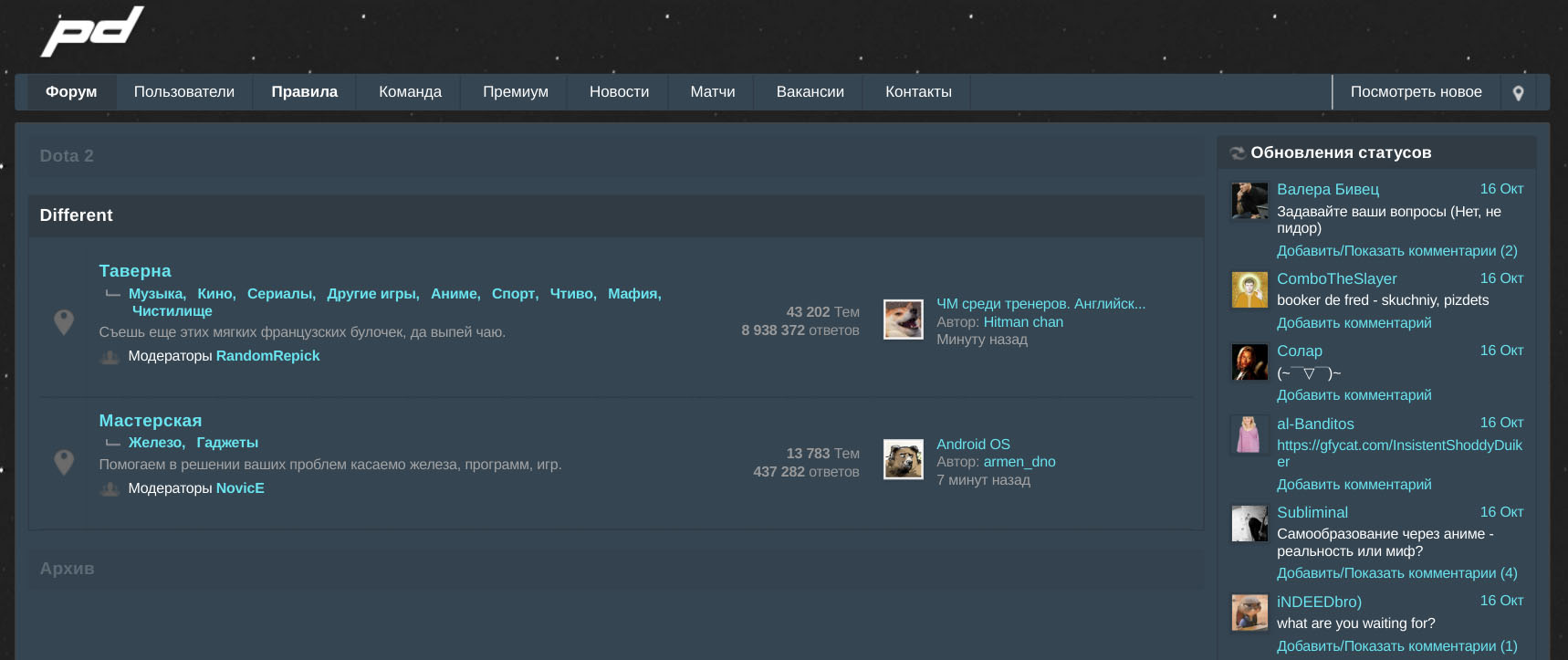1568x660 pixels.
Task: Go to the Пользователи navigation tab
Action: (184, 92)
